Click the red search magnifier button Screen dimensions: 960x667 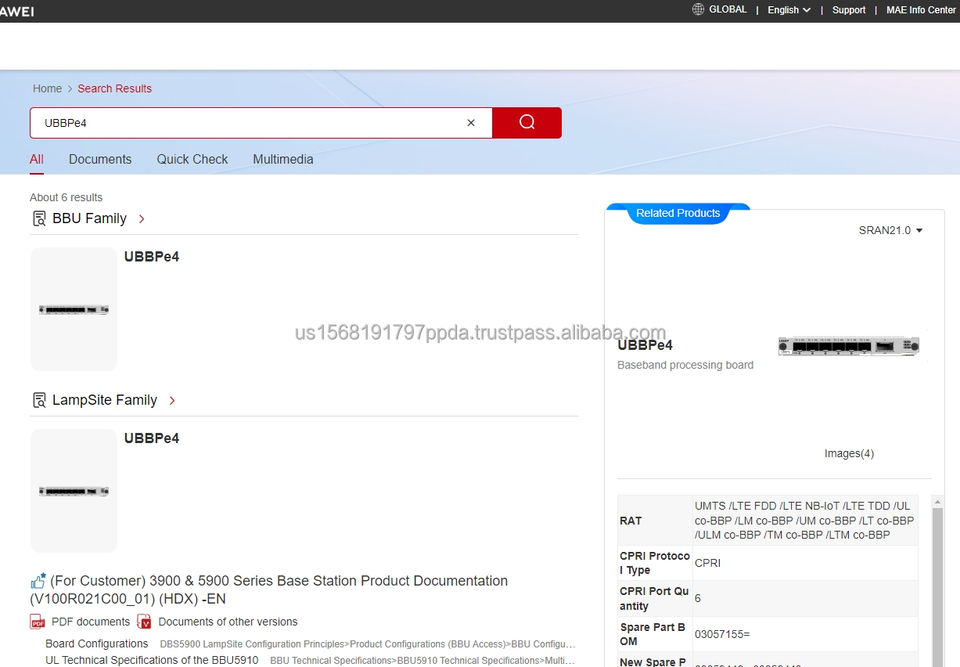pos(527,123)
